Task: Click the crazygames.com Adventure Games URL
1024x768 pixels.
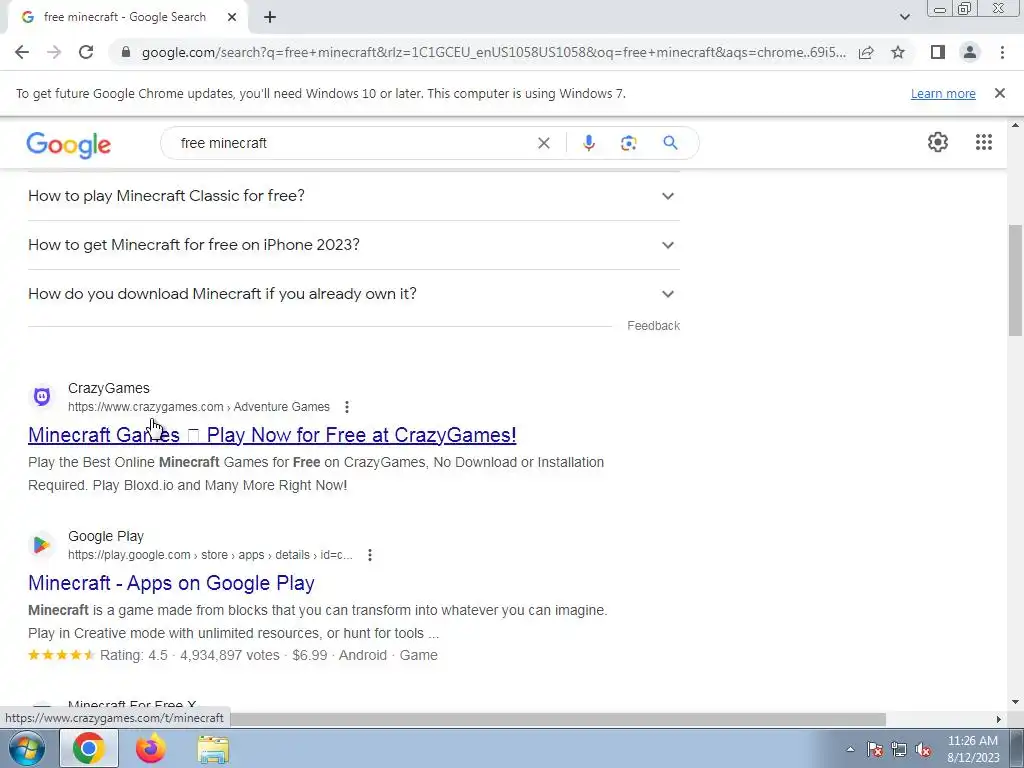Action: 199,407
